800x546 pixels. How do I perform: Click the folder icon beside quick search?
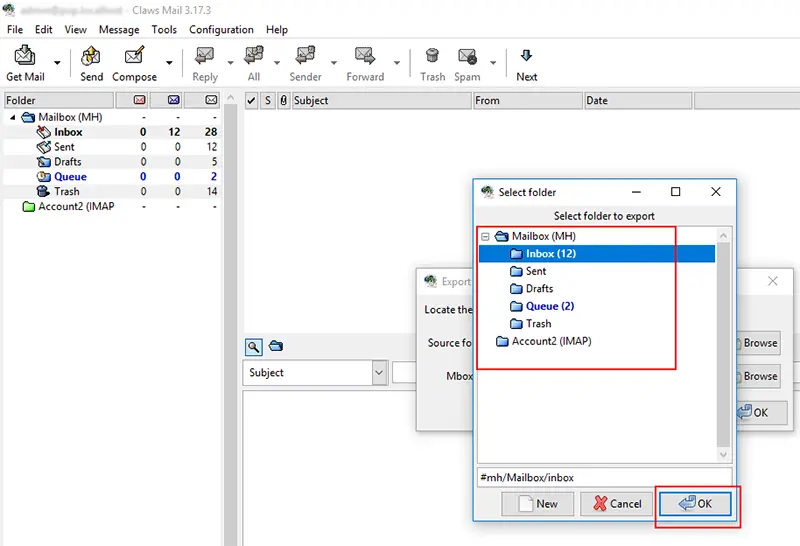click(x=276, y=346)
